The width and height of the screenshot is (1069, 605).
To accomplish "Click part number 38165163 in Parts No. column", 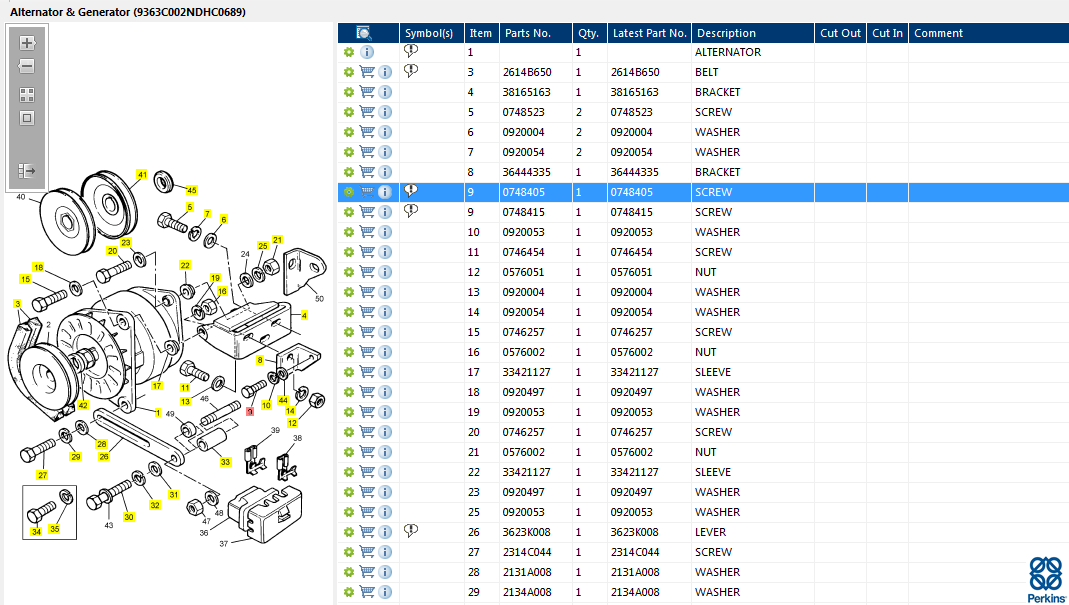I will point(526,92).
